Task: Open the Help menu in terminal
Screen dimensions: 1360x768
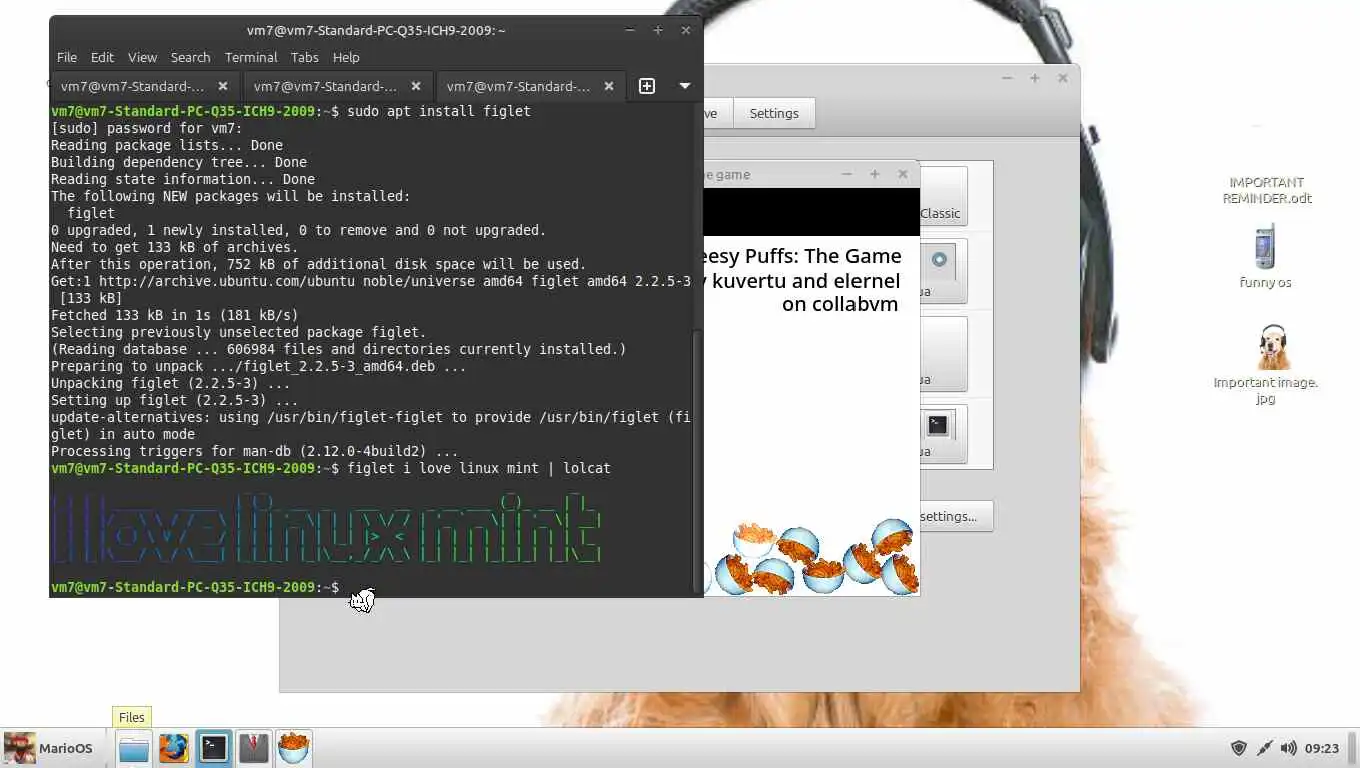Action: (346, 57)
